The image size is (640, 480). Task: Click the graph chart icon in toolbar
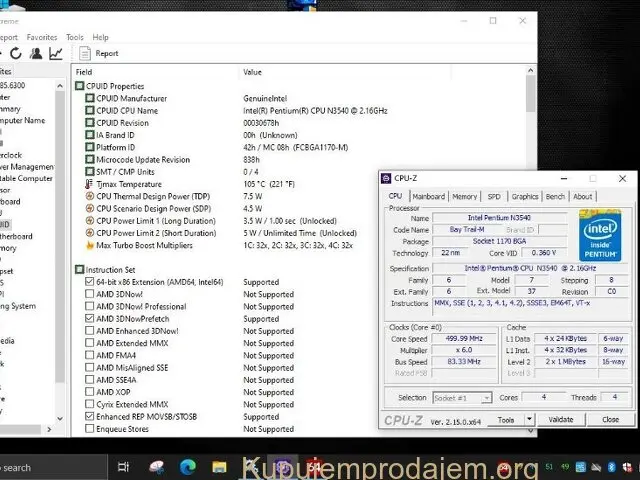tap(56, 53)
